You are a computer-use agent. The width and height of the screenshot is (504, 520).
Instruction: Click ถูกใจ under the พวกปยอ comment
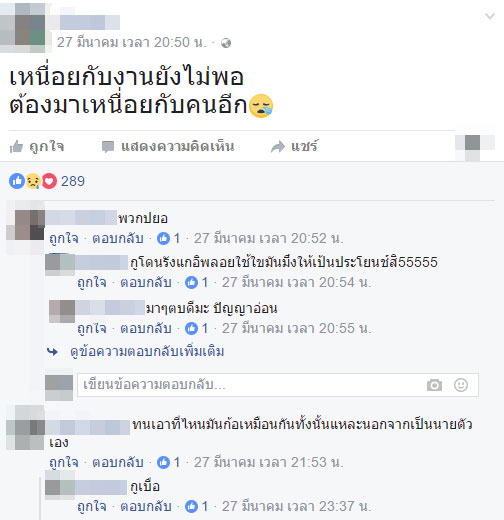click(x=64, y=239)
